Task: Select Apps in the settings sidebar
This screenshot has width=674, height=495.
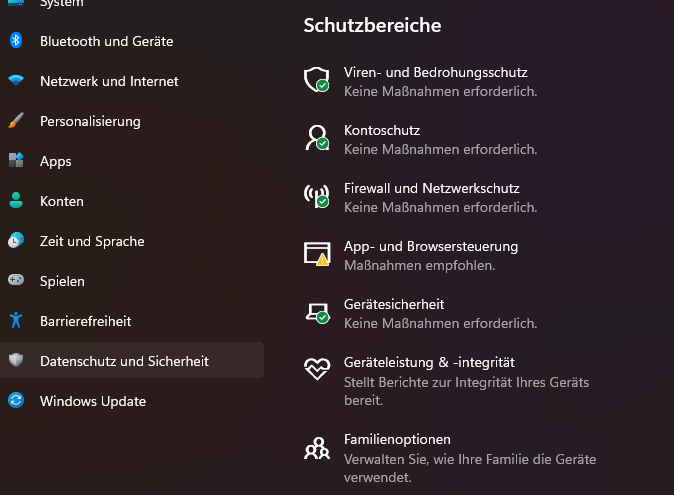Action: tap(56, 161)
